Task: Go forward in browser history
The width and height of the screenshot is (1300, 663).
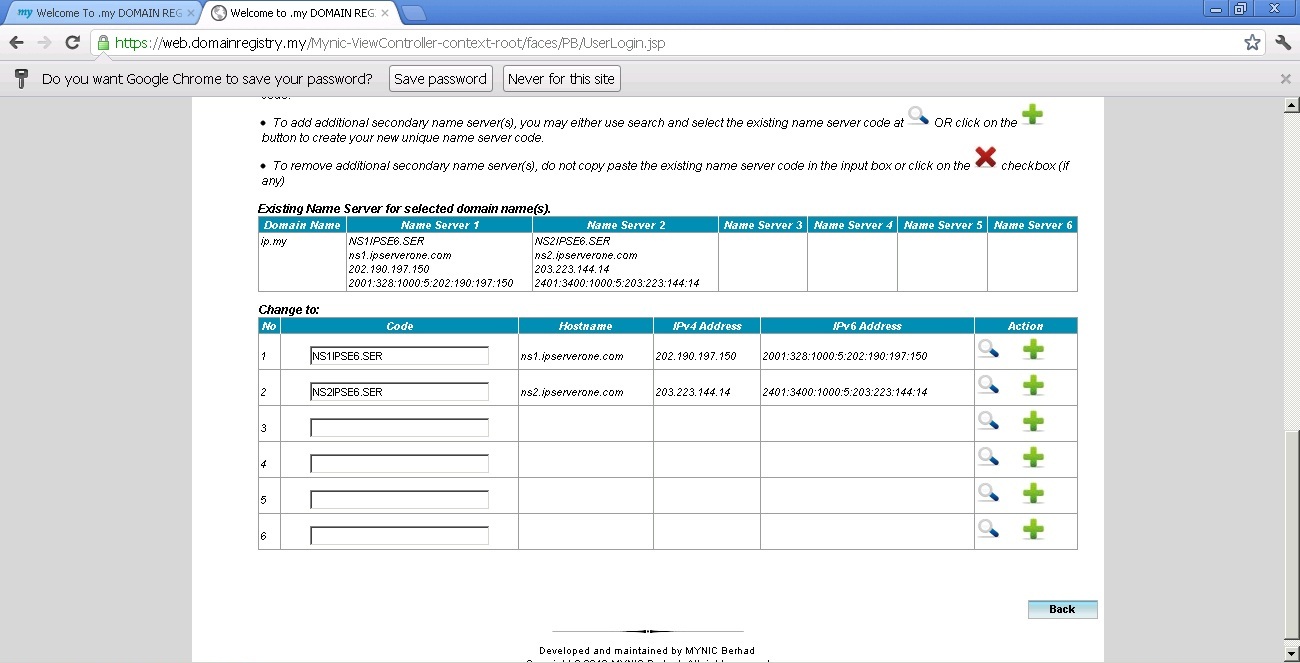Action: [x=44, y=42]
